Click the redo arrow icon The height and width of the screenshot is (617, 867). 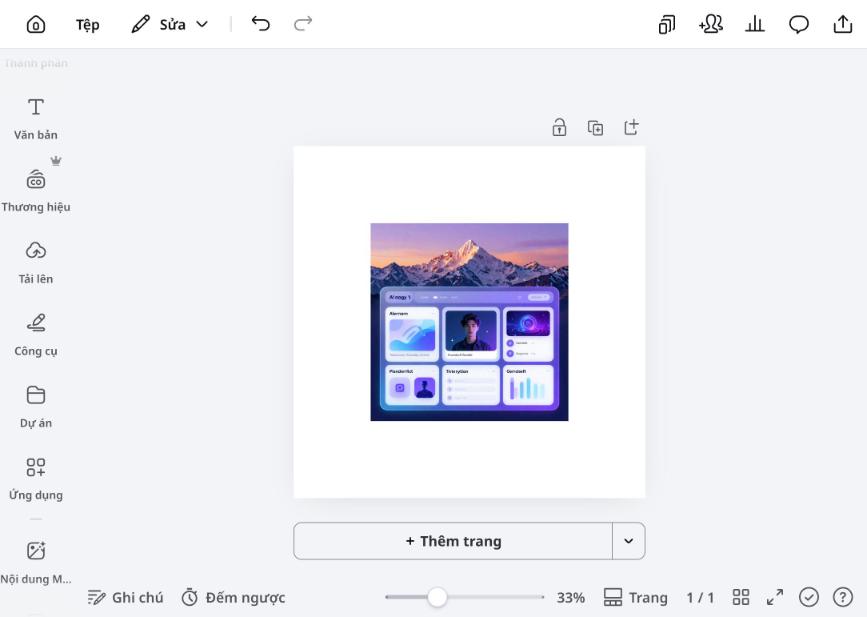(302, 25)
